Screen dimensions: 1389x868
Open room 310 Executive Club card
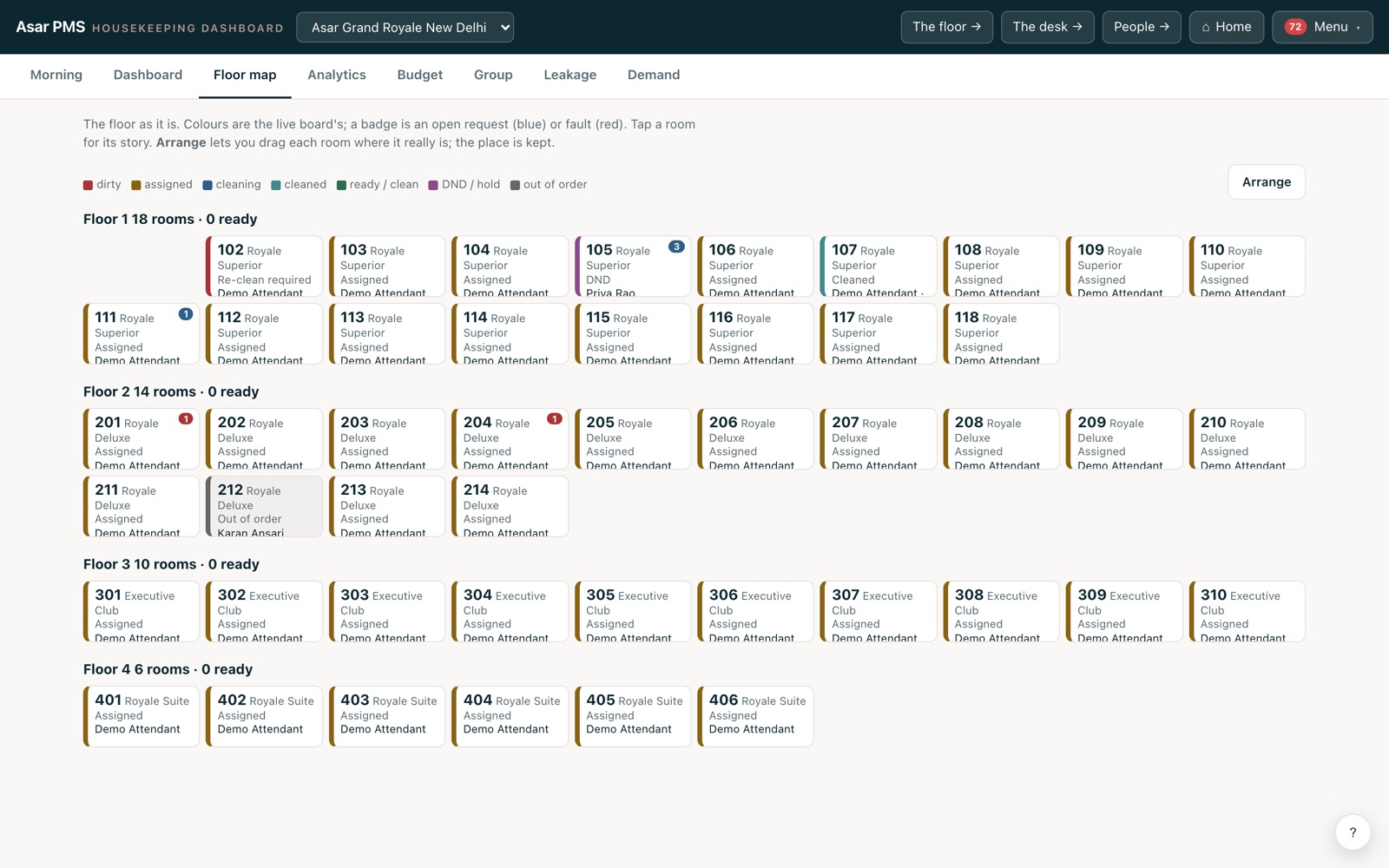point(1247,612)
